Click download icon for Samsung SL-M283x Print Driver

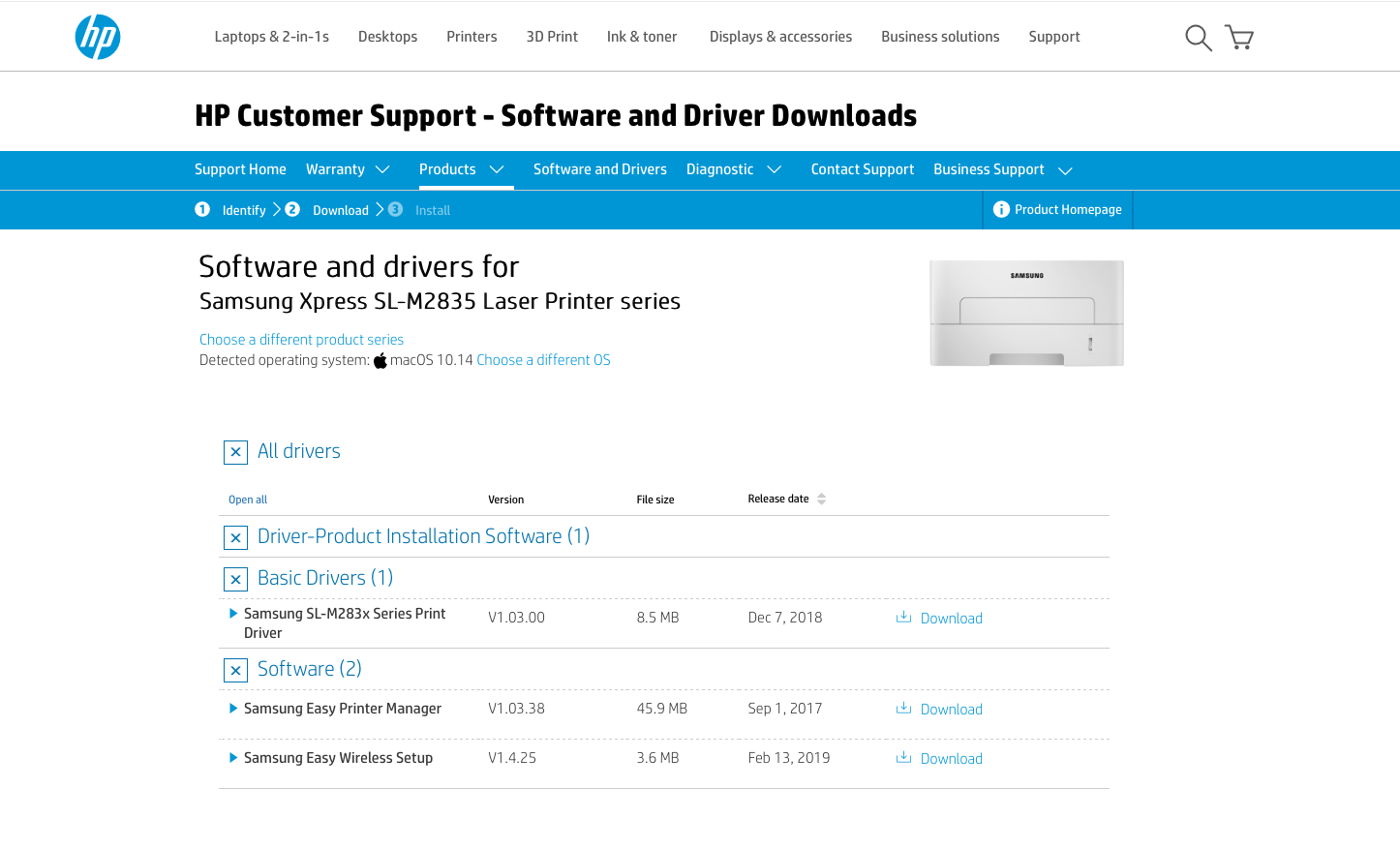click(x=903, y=618)
